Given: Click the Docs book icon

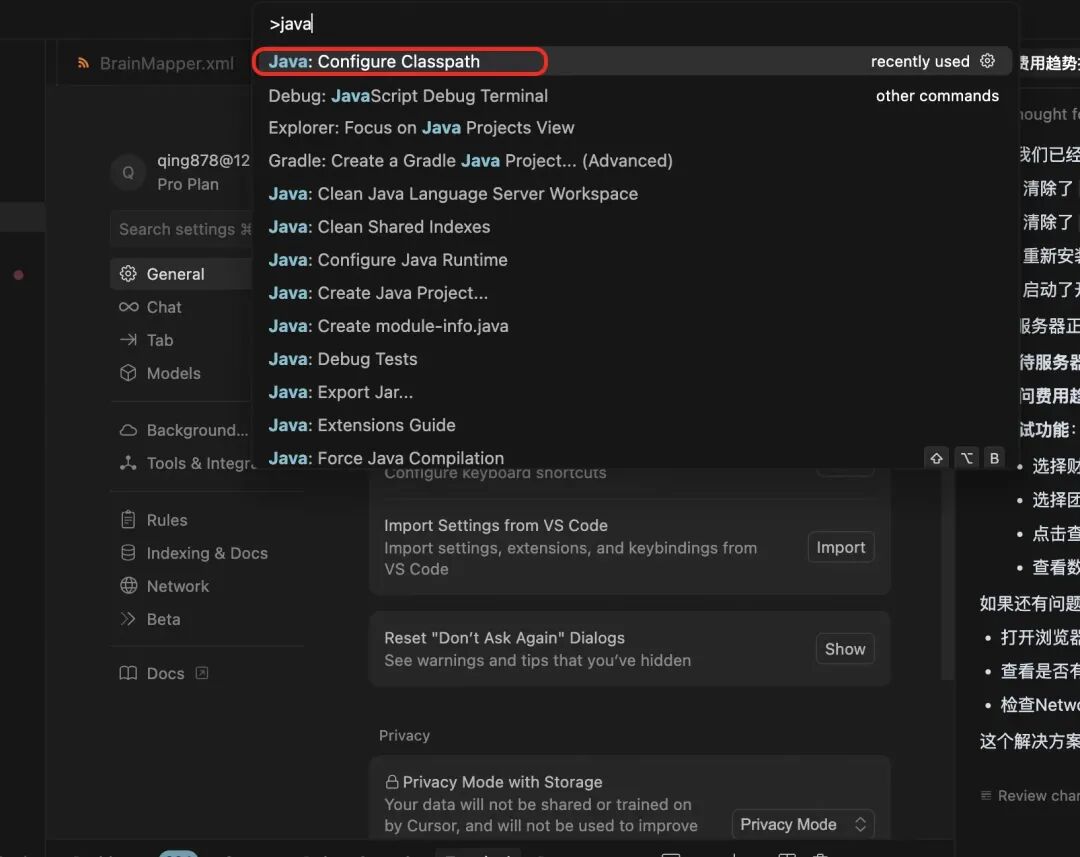Looking at the screenshot, I should tap(128, 673).
